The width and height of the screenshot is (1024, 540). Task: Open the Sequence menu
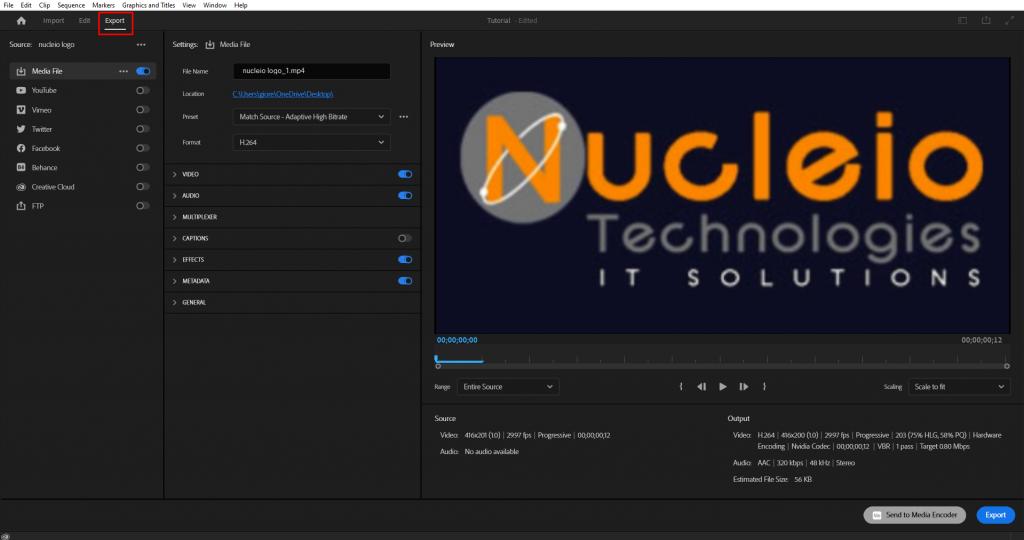tap(71, 5)
